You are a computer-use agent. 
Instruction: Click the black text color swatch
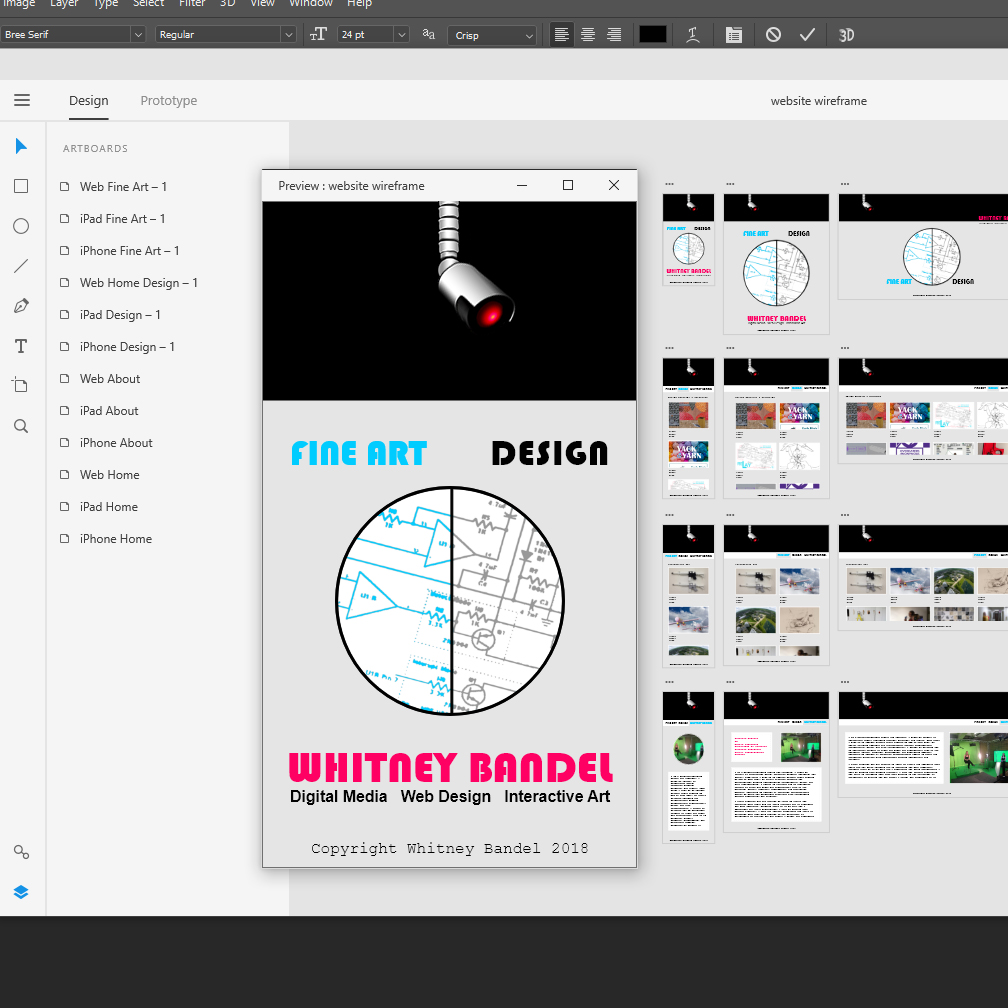[652, 34]
